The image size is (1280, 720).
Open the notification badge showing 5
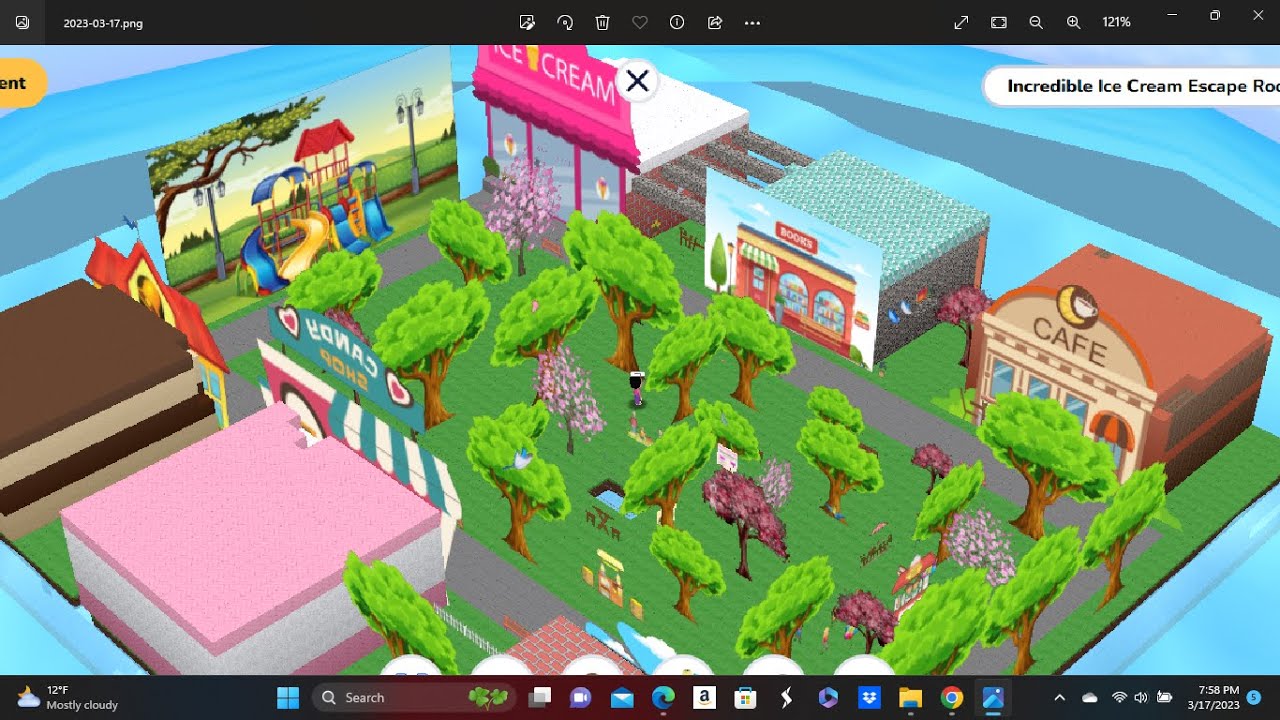(x=1254, y=697)
